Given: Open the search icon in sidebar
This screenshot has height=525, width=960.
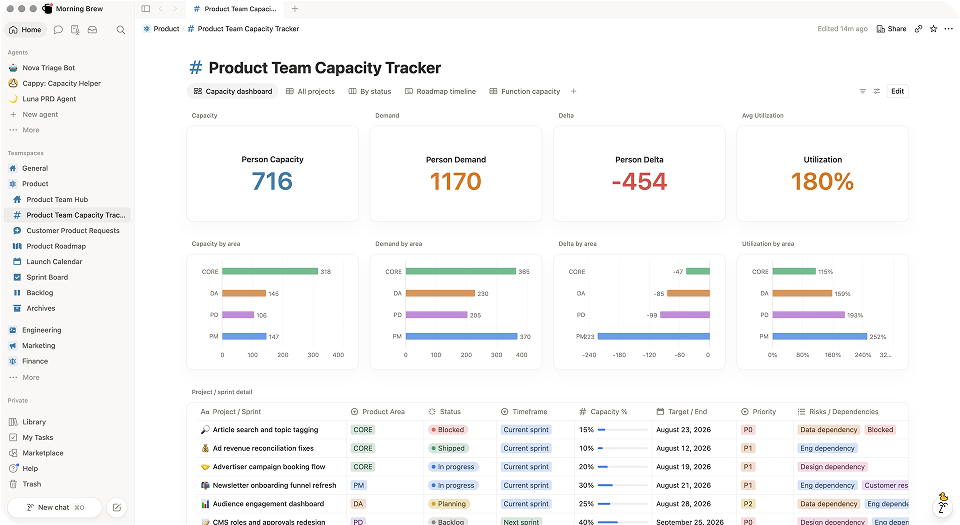Looking at the screenshot, I should [x=121, y=29].
